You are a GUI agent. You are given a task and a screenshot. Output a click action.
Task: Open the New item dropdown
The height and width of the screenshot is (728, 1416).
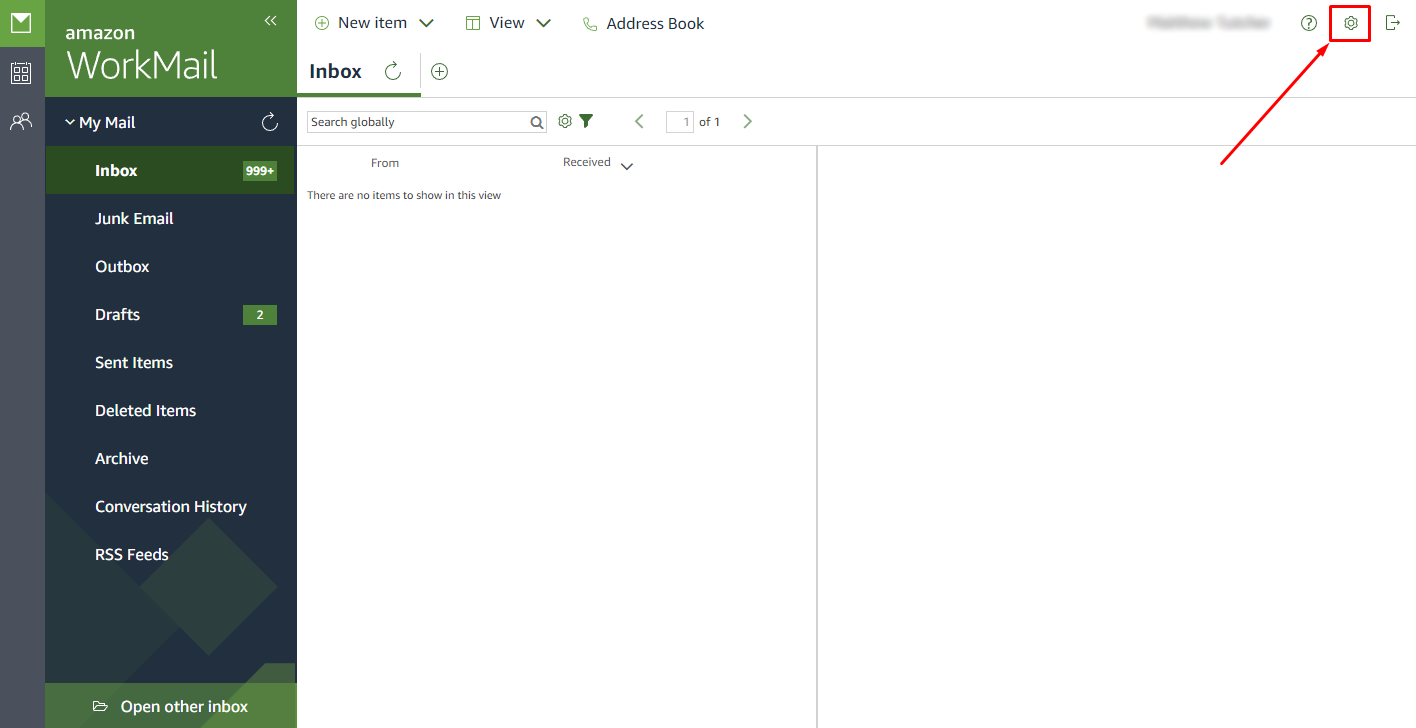coord(374,23)
